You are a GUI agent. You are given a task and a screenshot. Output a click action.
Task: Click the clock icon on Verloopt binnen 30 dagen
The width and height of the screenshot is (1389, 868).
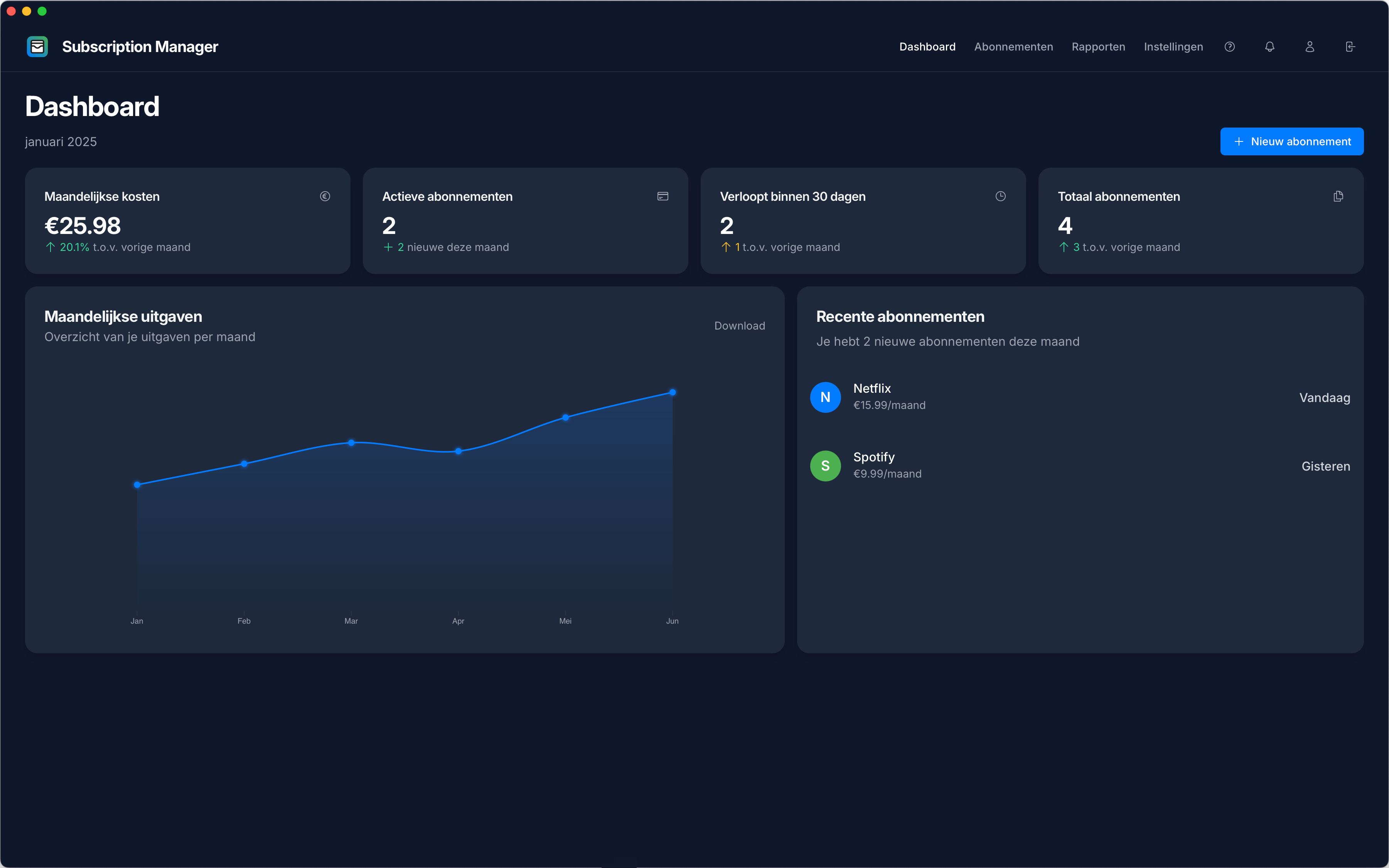click(x=1000, y=196)
